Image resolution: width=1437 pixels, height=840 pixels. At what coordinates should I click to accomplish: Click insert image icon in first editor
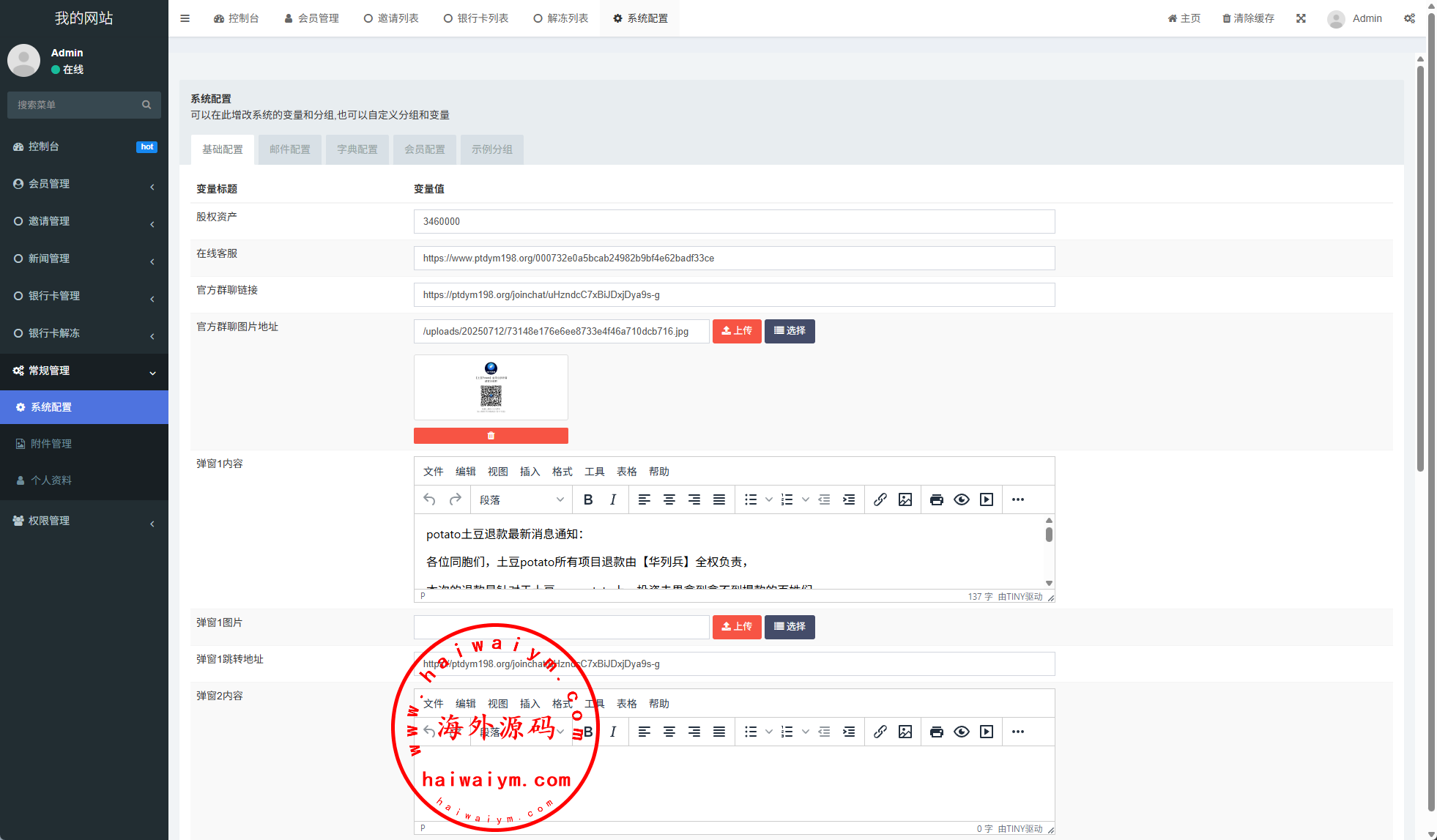click(x=905, y=499)
